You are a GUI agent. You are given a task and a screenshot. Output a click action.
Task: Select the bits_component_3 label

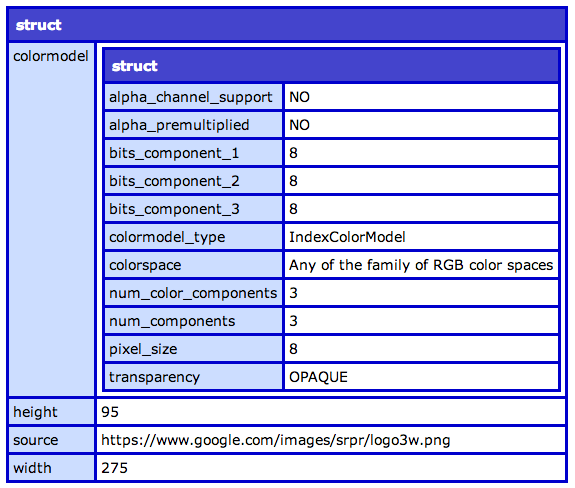[174, 209]
